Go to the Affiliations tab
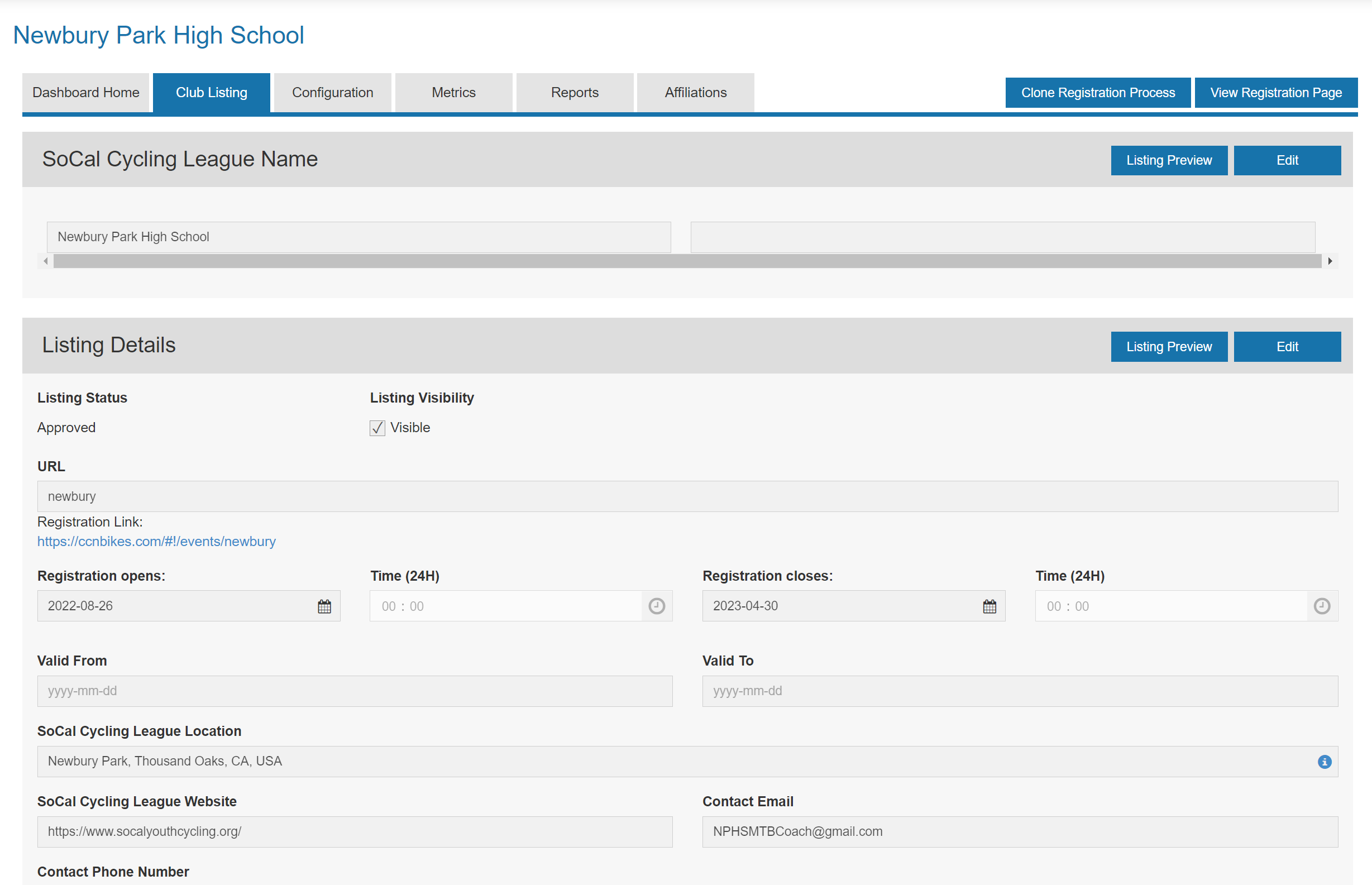The width and height of the screenshot is (1372, 885). [x=695, y=93]
